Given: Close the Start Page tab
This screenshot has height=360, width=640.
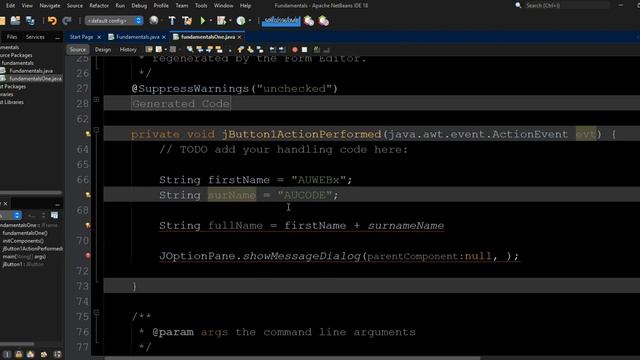Looking at the screenshot, I should pyautogui.click(x=99, y=37).
